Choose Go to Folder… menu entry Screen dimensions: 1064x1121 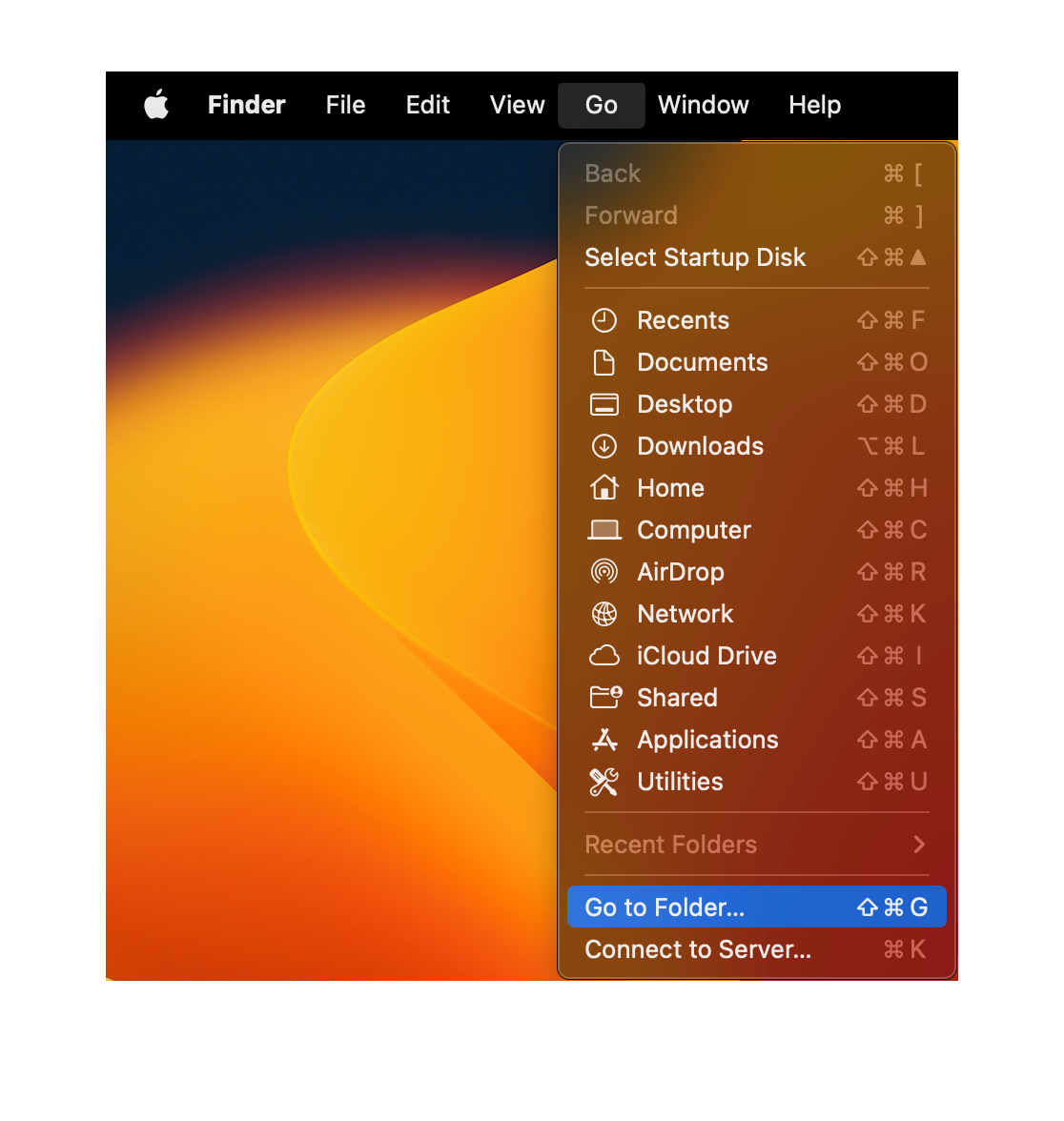[x=757, y=907]
